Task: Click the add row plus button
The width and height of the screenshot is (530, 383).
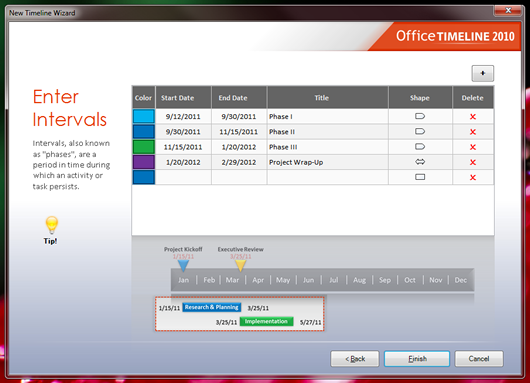Action: click(483, 73)
